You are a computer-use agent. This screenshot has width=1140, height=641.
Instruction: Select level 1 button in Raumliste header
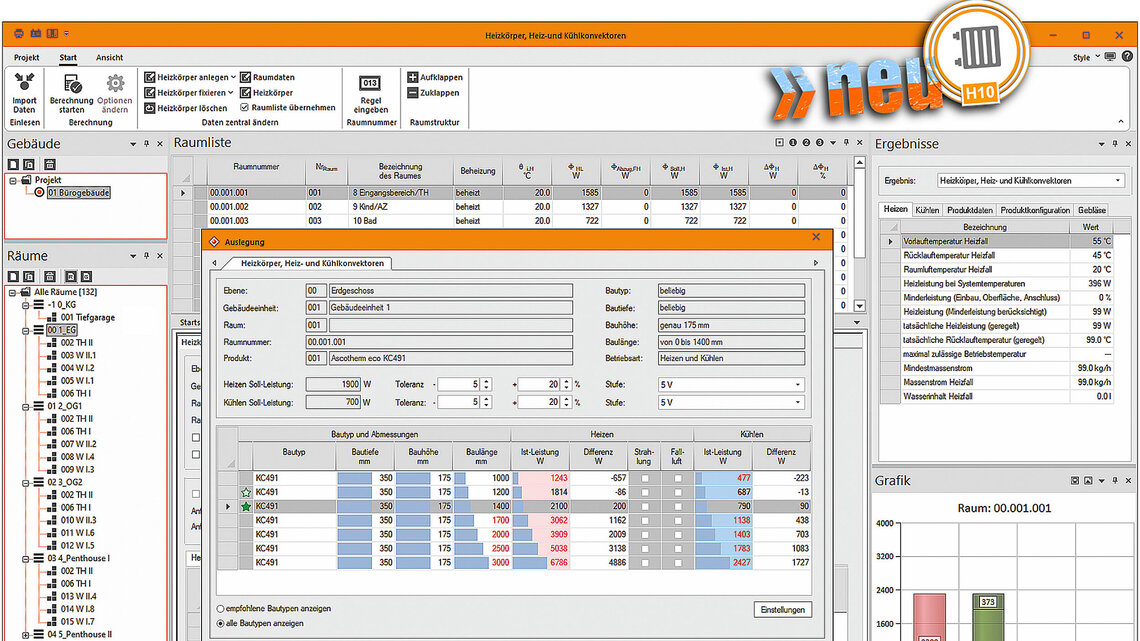tap(793, 143)
